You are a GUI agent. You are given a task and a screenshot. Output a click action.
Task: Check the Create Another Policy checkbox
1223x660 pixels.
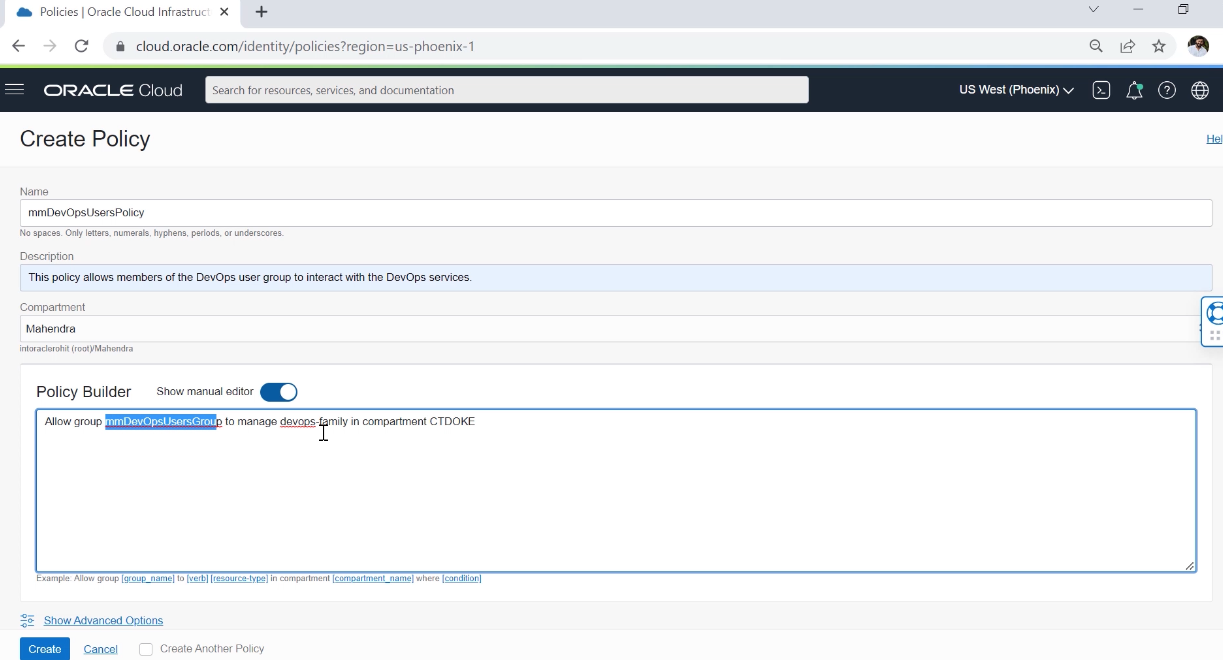pos(146,649)
